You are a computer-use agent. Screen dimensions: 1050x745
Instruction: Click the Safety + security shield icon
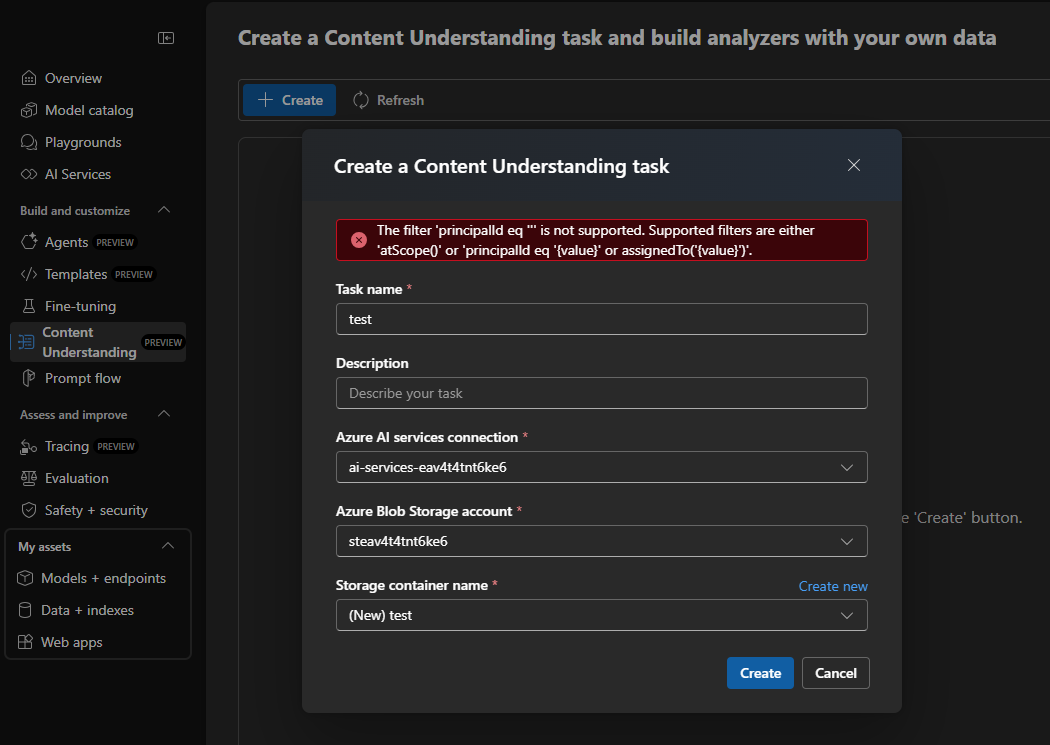point(29,510)
